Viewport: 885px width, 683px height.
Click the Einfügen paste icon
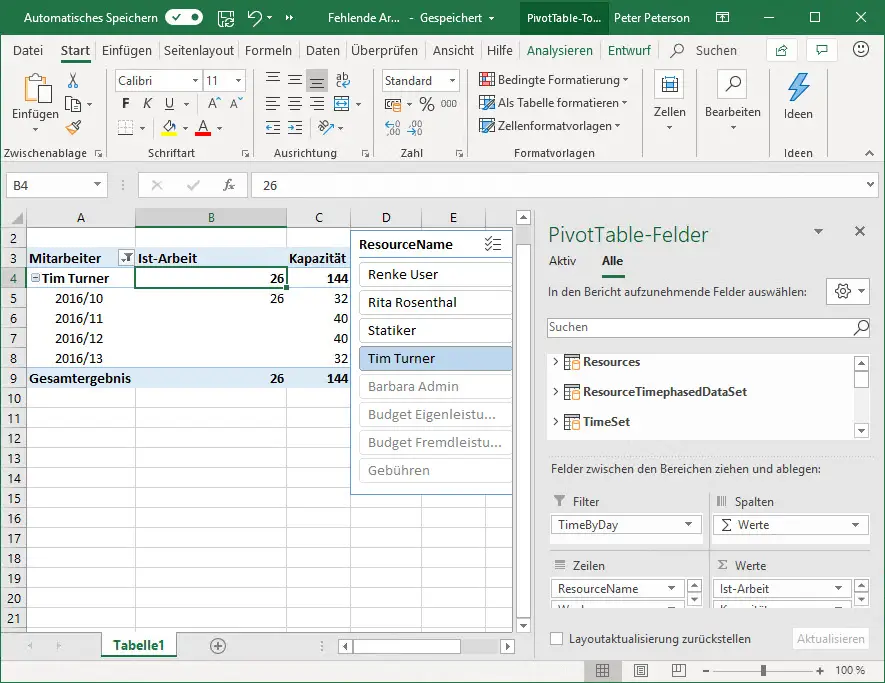pyautogui.click(x=37, y=89)
